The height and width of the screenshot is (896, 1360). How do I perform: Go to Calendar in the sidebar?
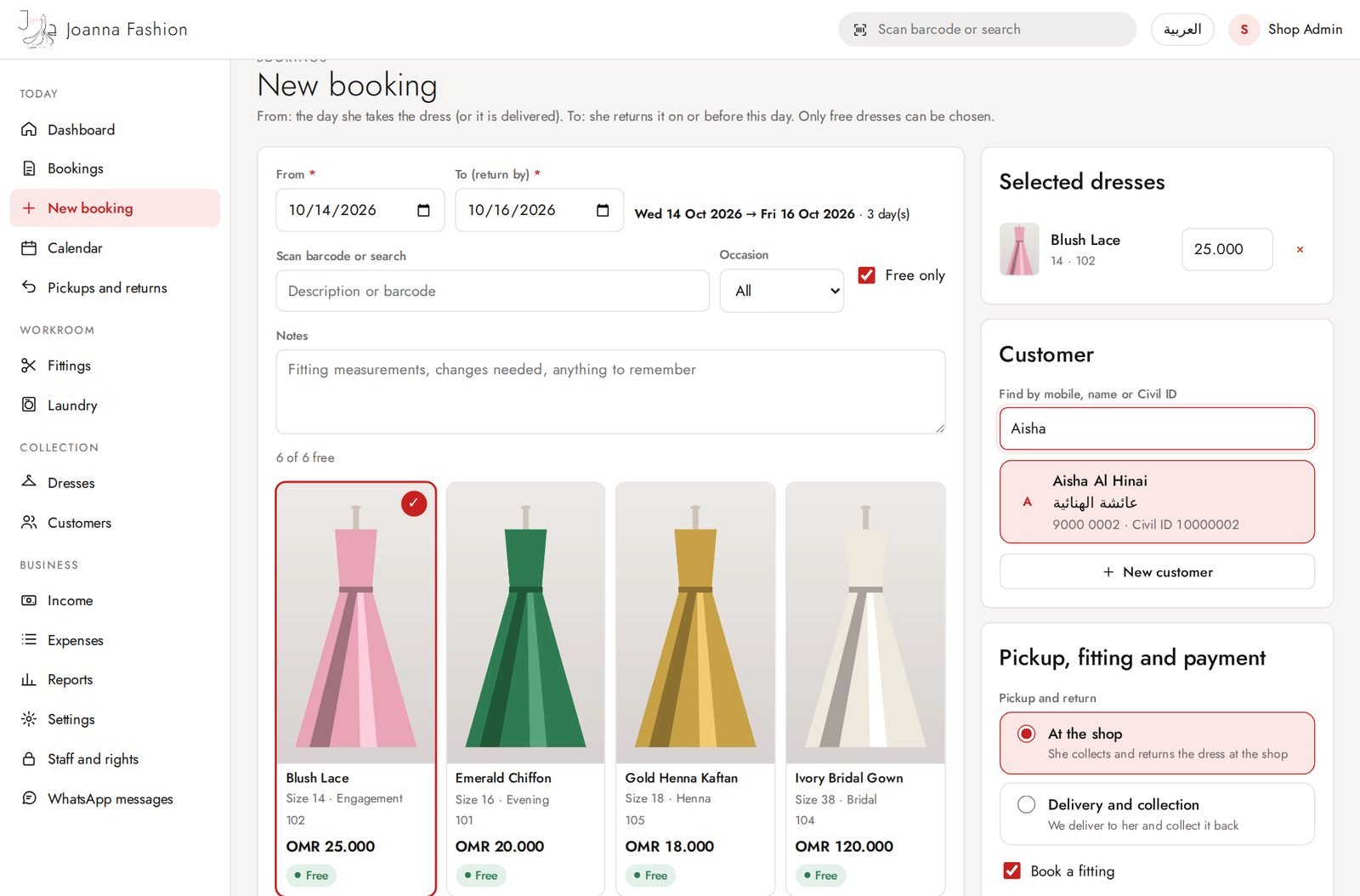tap(115, 248)
